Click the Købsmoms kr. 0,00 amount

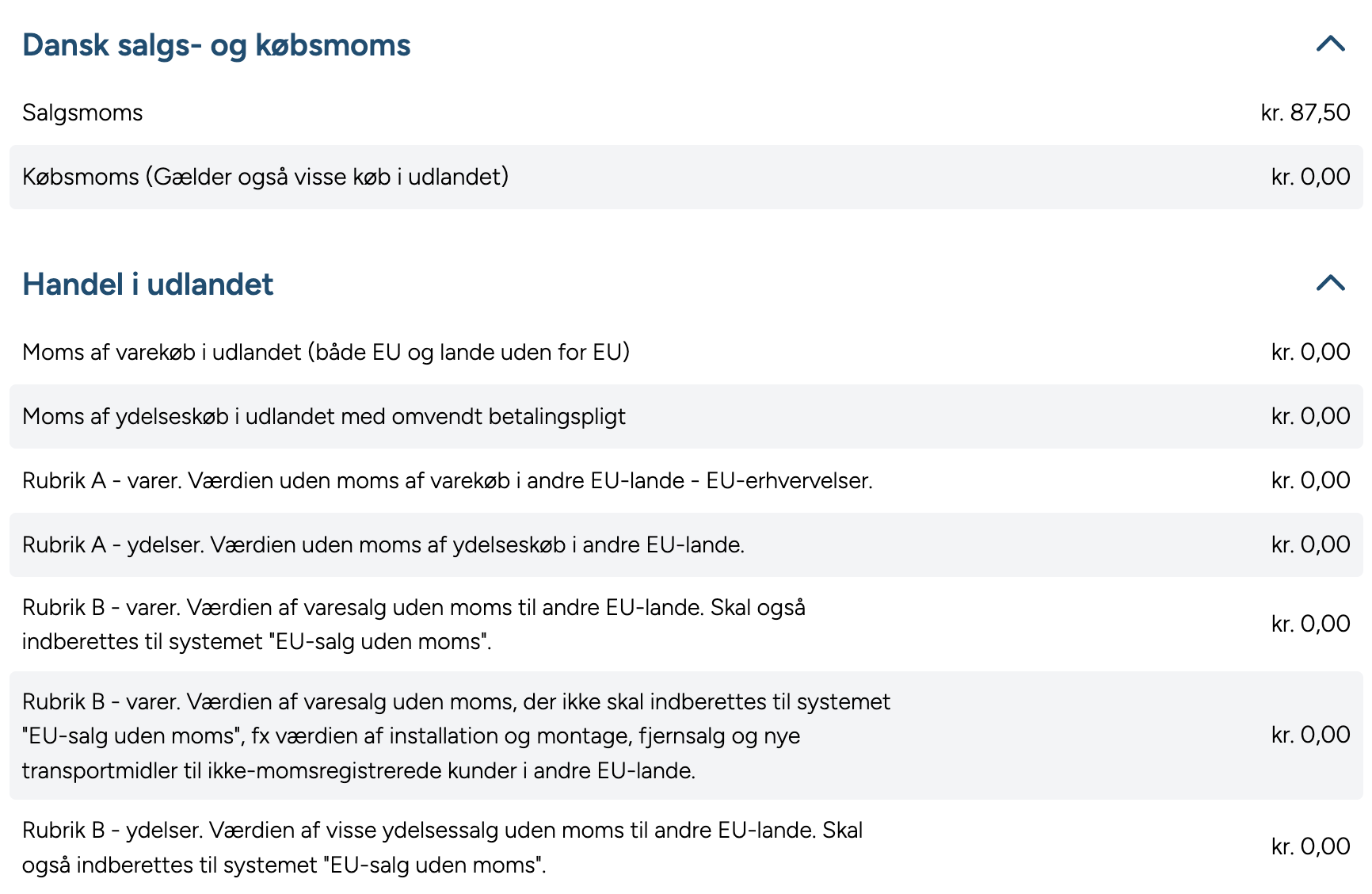[1310, 177]
